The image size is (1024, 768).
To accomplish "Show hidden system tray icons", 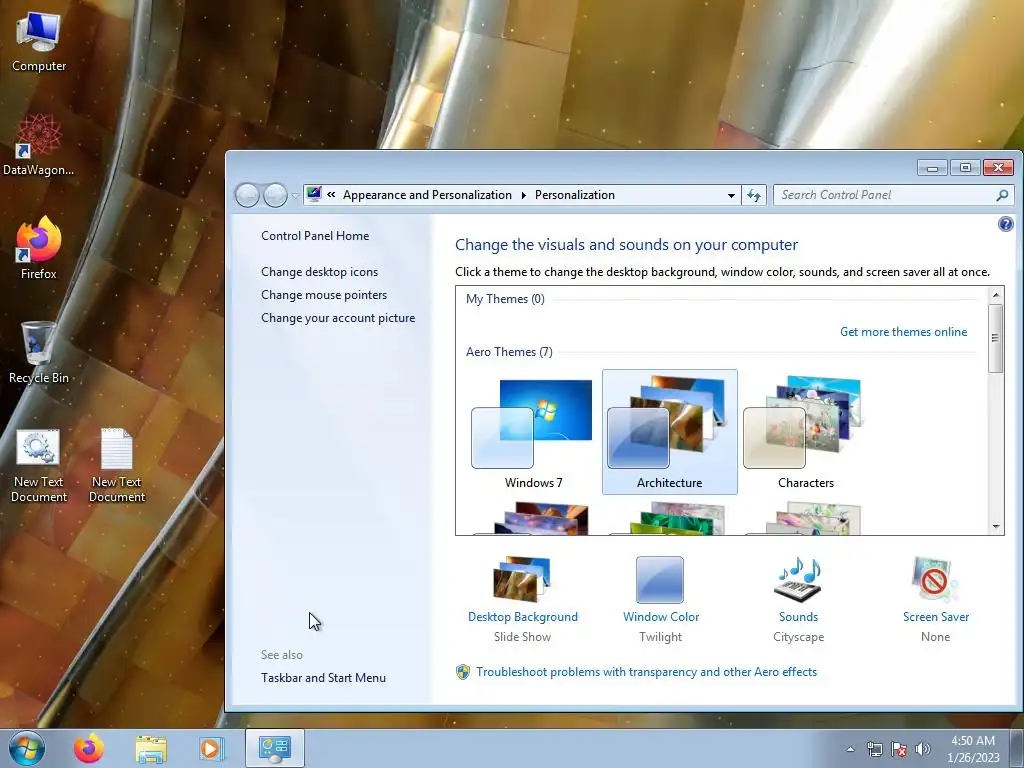I will (850, 749).
